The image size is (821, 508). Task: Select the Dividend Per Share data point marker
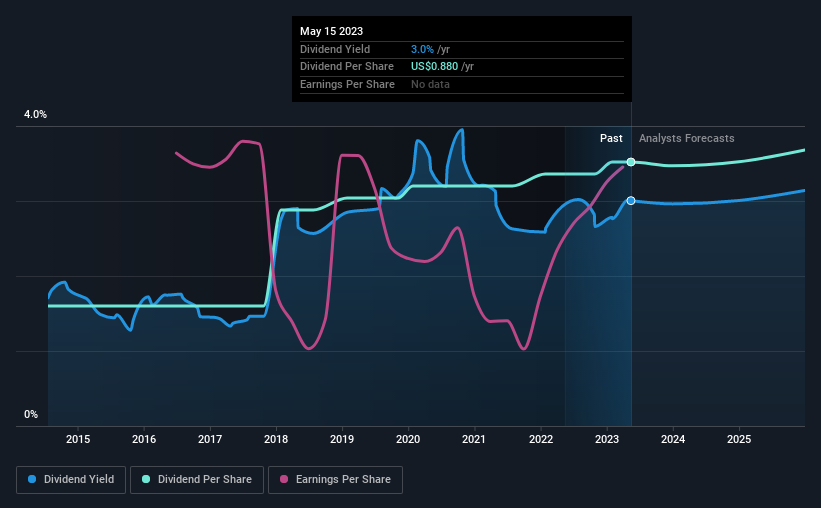tap(631, 162)
